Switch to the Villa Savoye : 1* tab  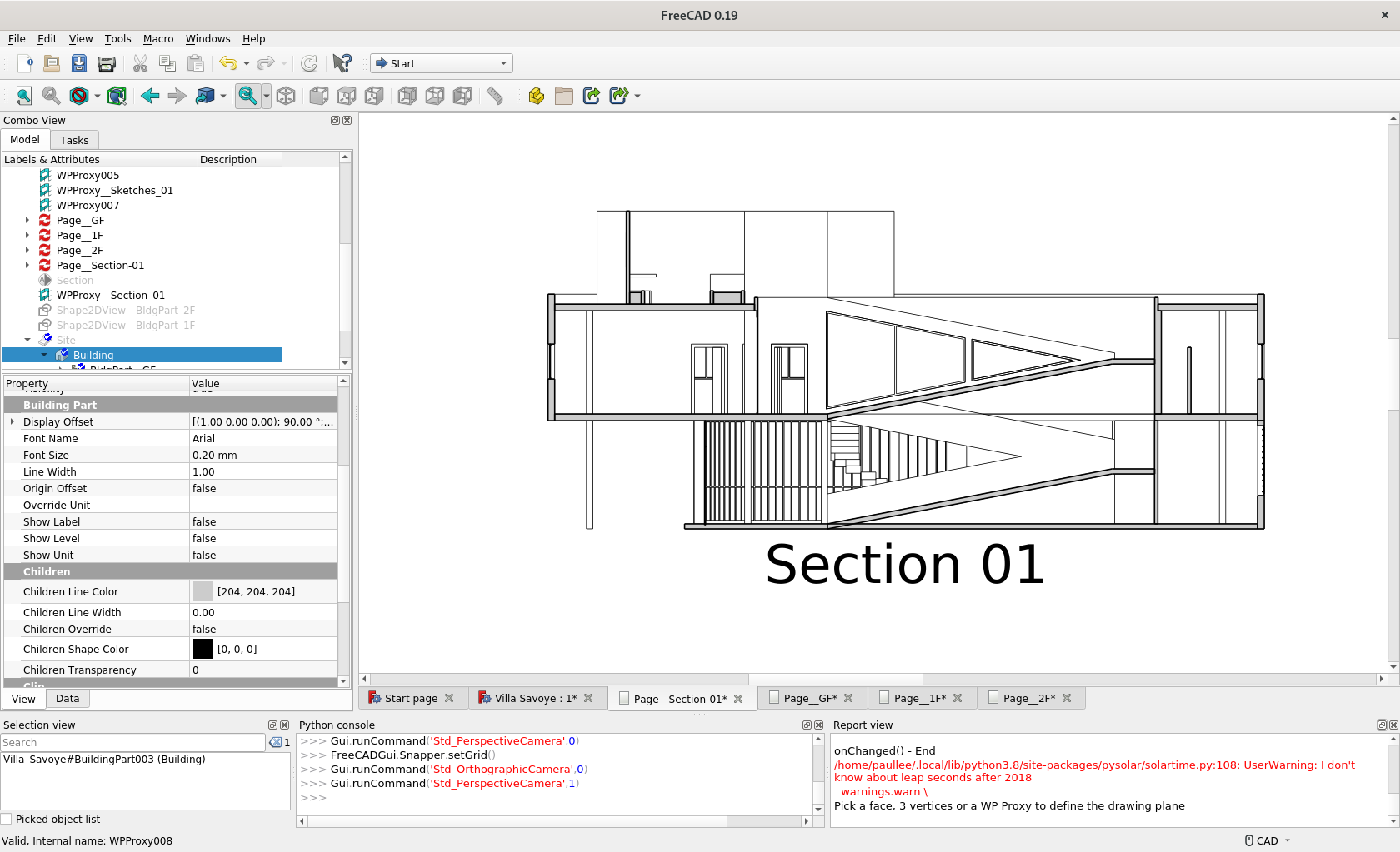tap(536, 698)
